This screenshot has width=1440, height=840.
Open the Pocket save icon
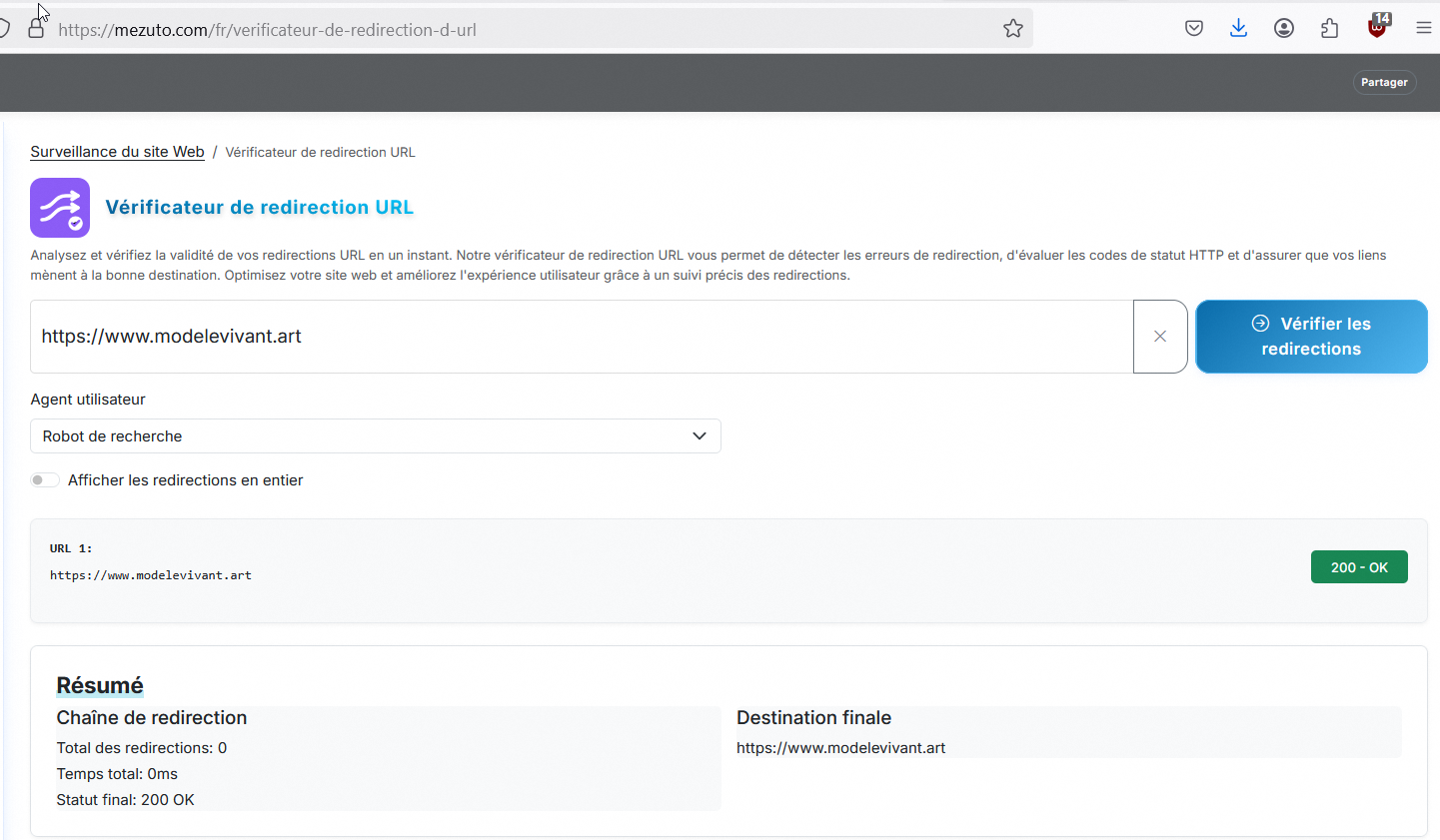click(x=1193, y=28)
